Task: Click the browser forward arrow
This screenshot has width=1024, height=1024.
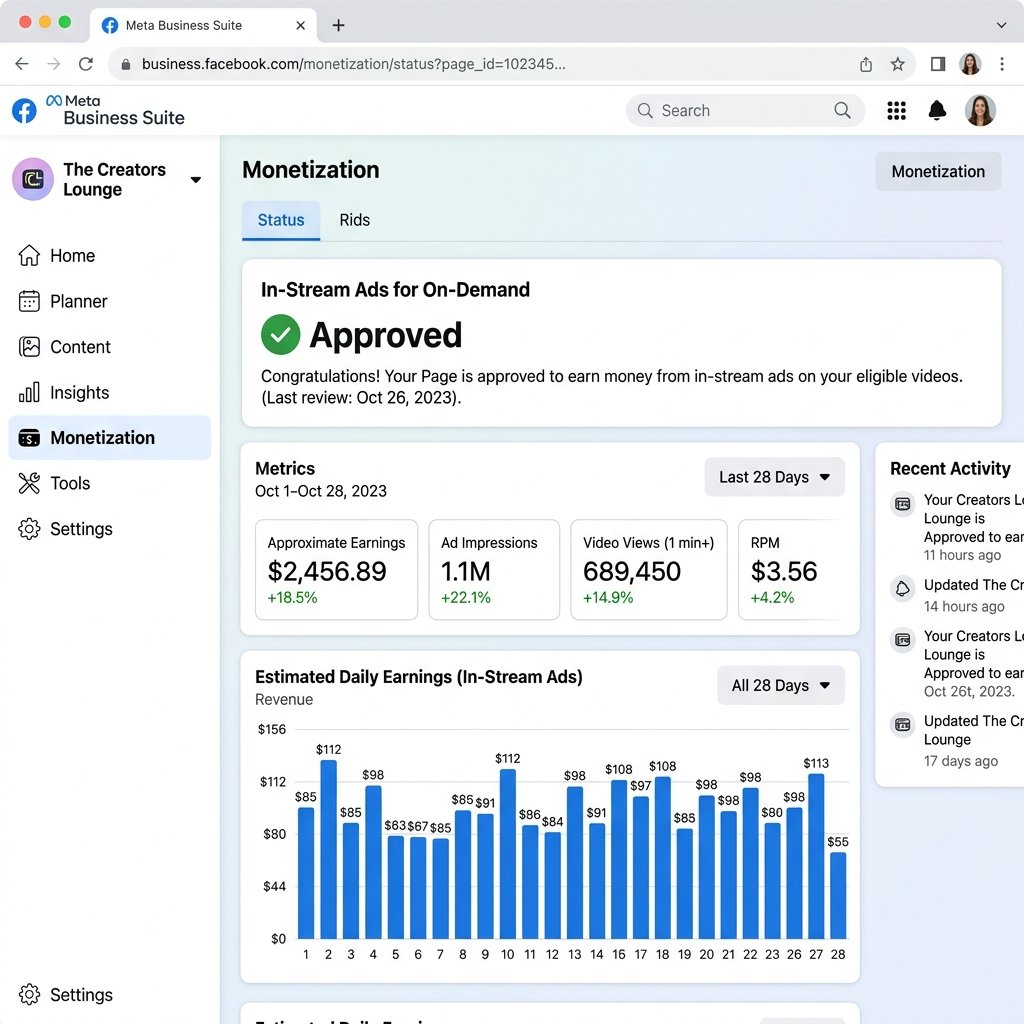Action: (x=54, y=63)
